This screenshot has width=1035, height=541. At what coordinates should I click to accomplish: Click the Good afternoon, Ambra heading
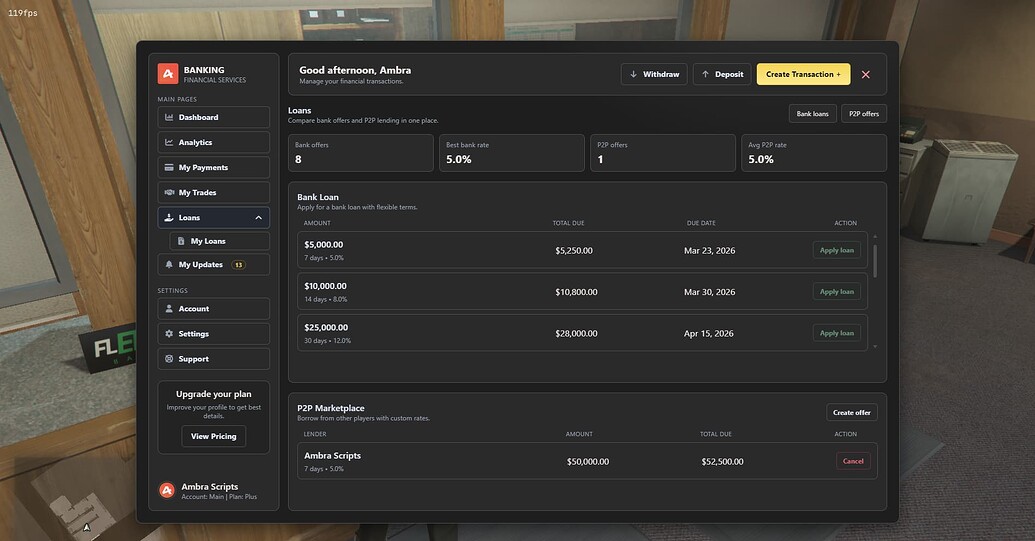355,70
